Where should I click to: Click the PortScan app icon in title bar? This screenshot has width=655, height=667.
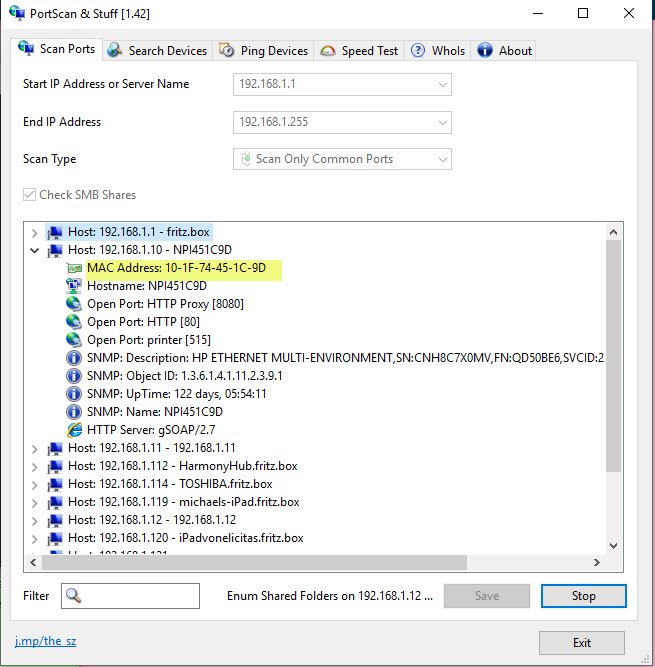tap(17, 13)
